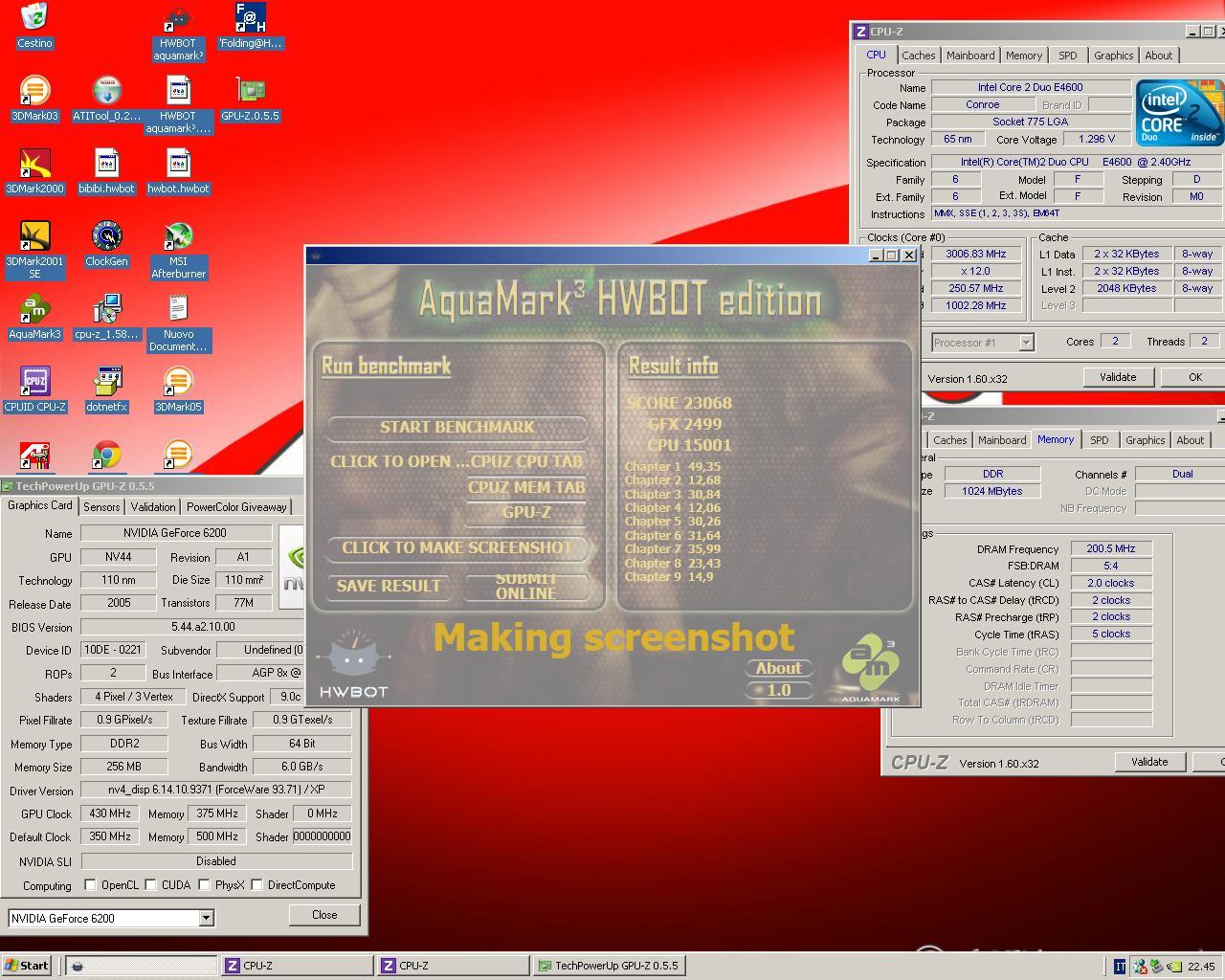Viewport: 1225px width, 980px height.
Task: Click the DRAM Frequency value 200.5 MHz
Action: [1111, 549]
